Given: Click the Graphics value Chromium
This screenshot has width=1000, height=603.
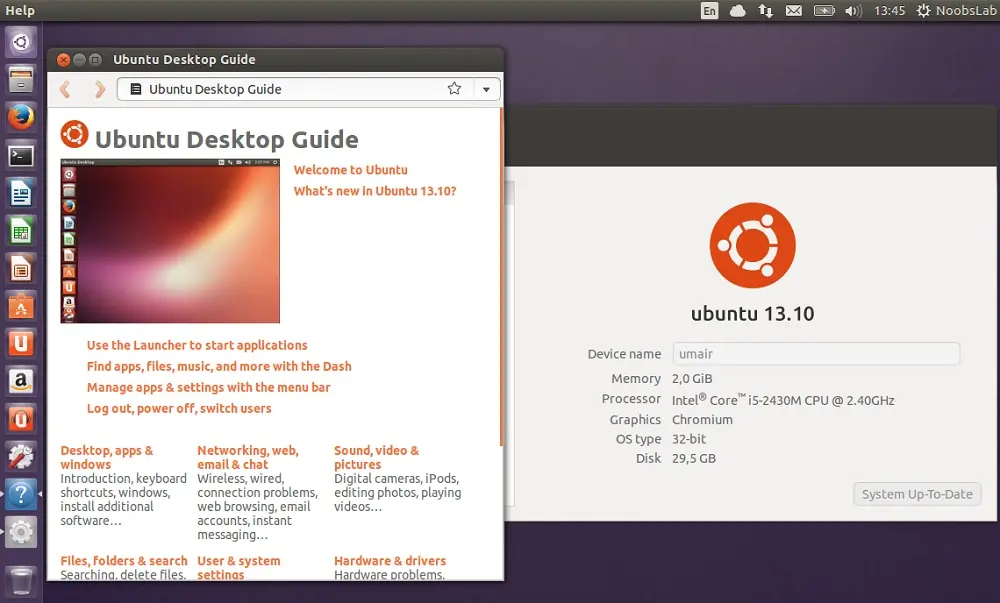Looking at the screenshot, I should [702, 419].
